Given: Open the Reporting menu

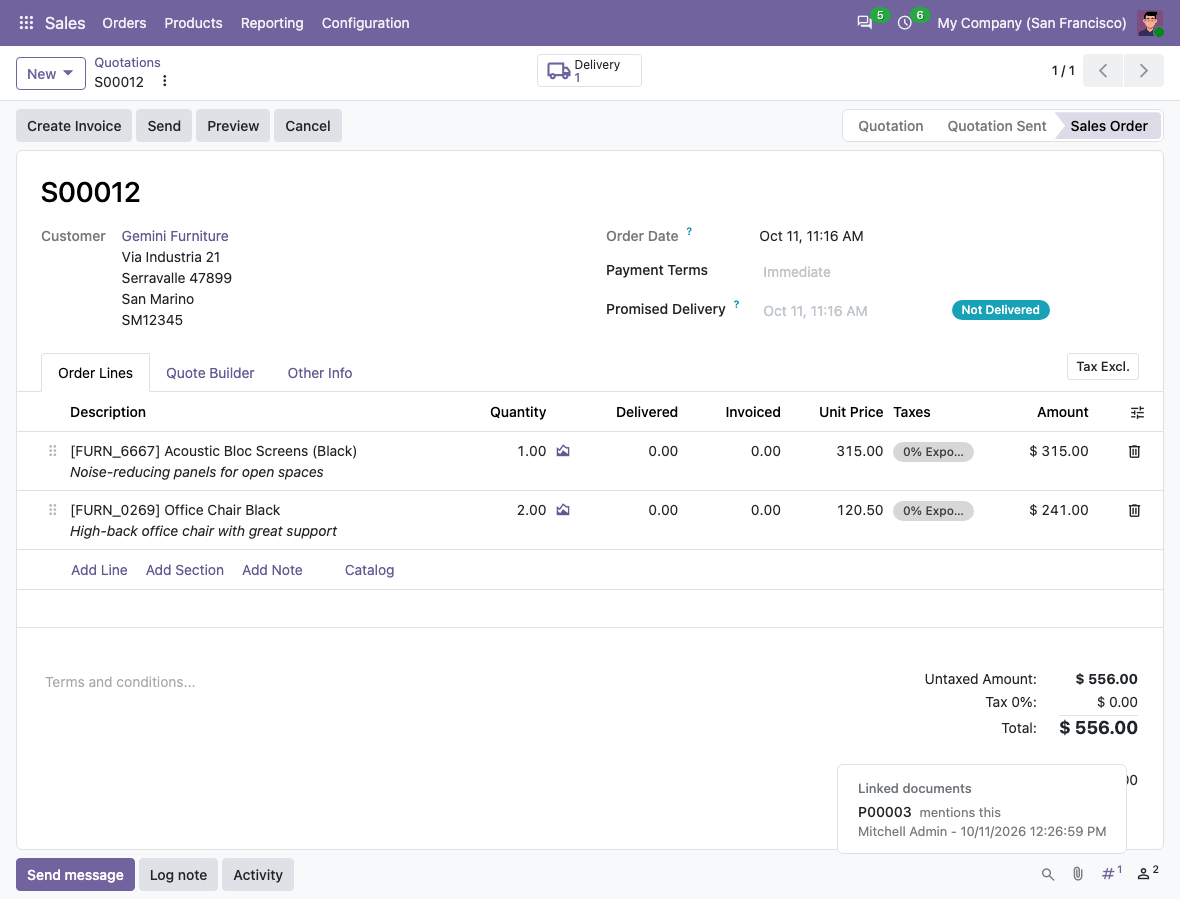Looking at the screenshot, I should [272, 23].
